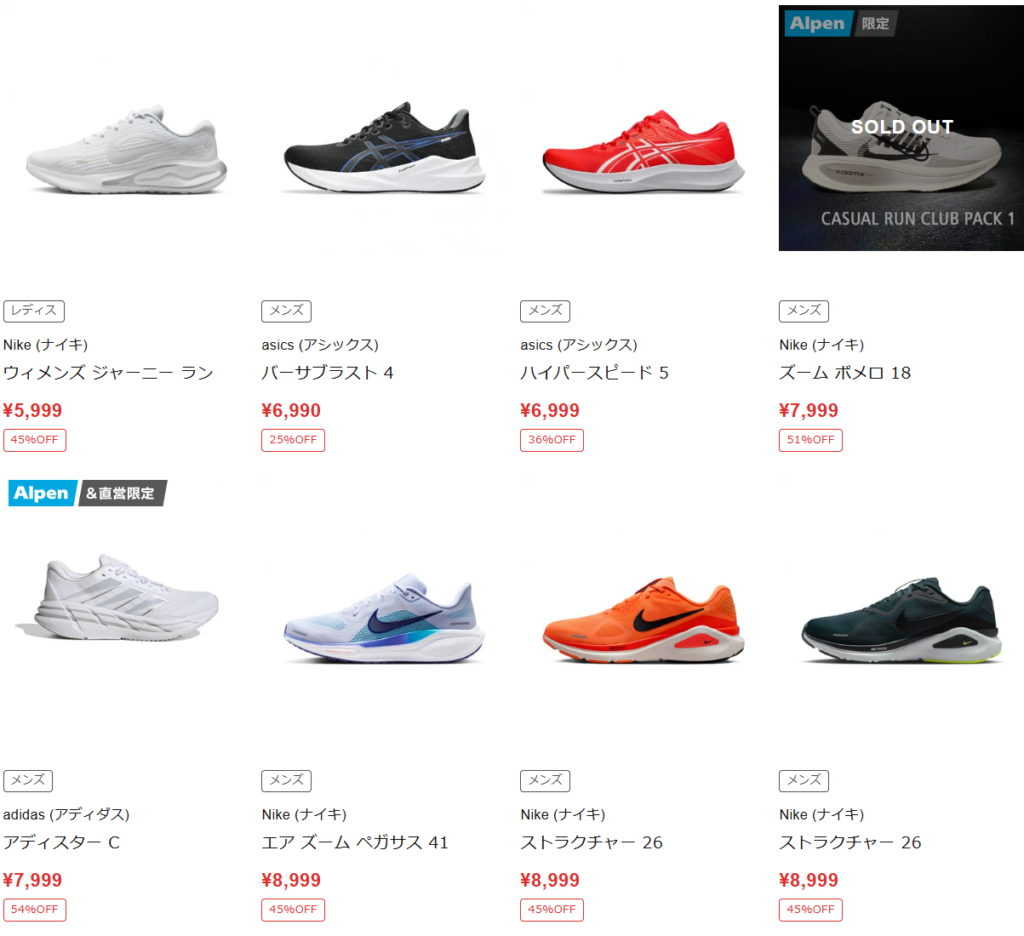
Task: Click the ¥6,990 price of Versablast
Action: coord(291,410)
